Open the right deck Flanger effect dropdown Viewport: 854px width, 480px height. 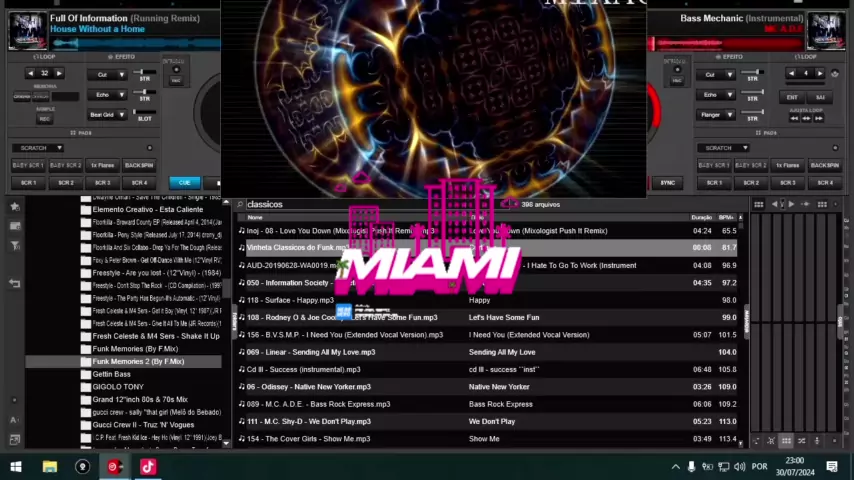coord(717,115)
